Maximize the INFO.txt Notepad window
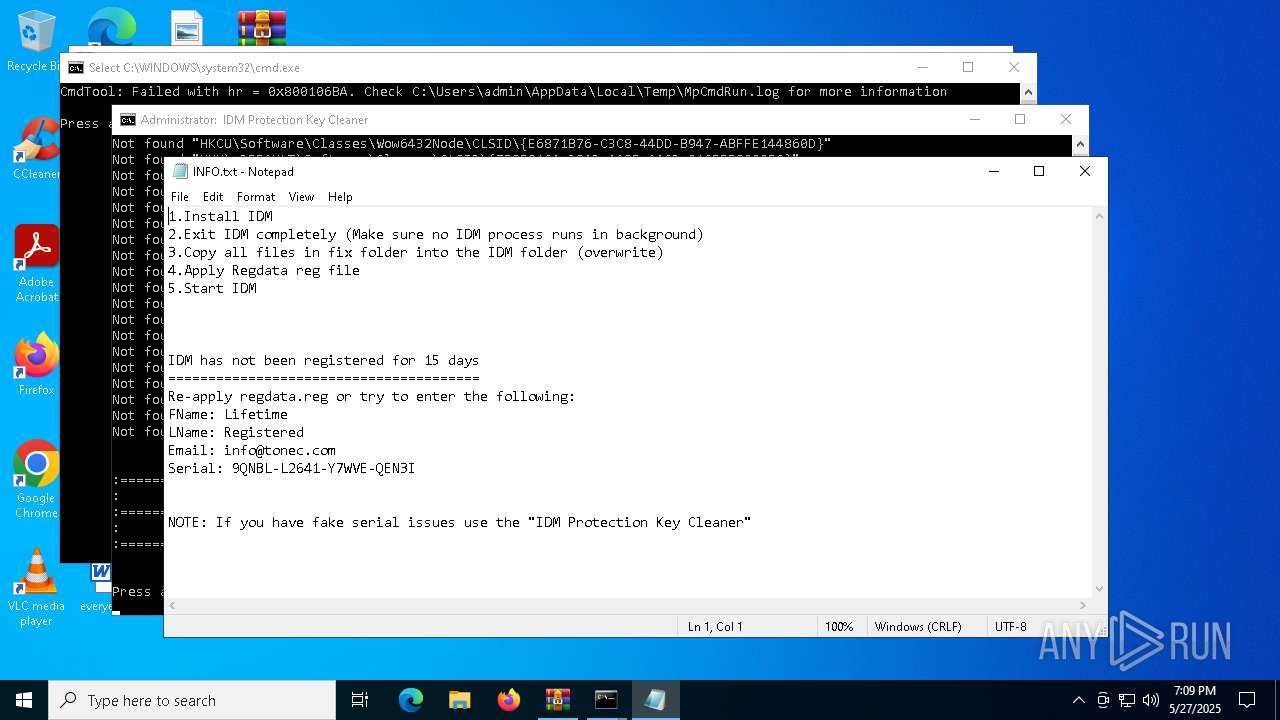The image size is (1280, 720). [x=1039, y=171]
